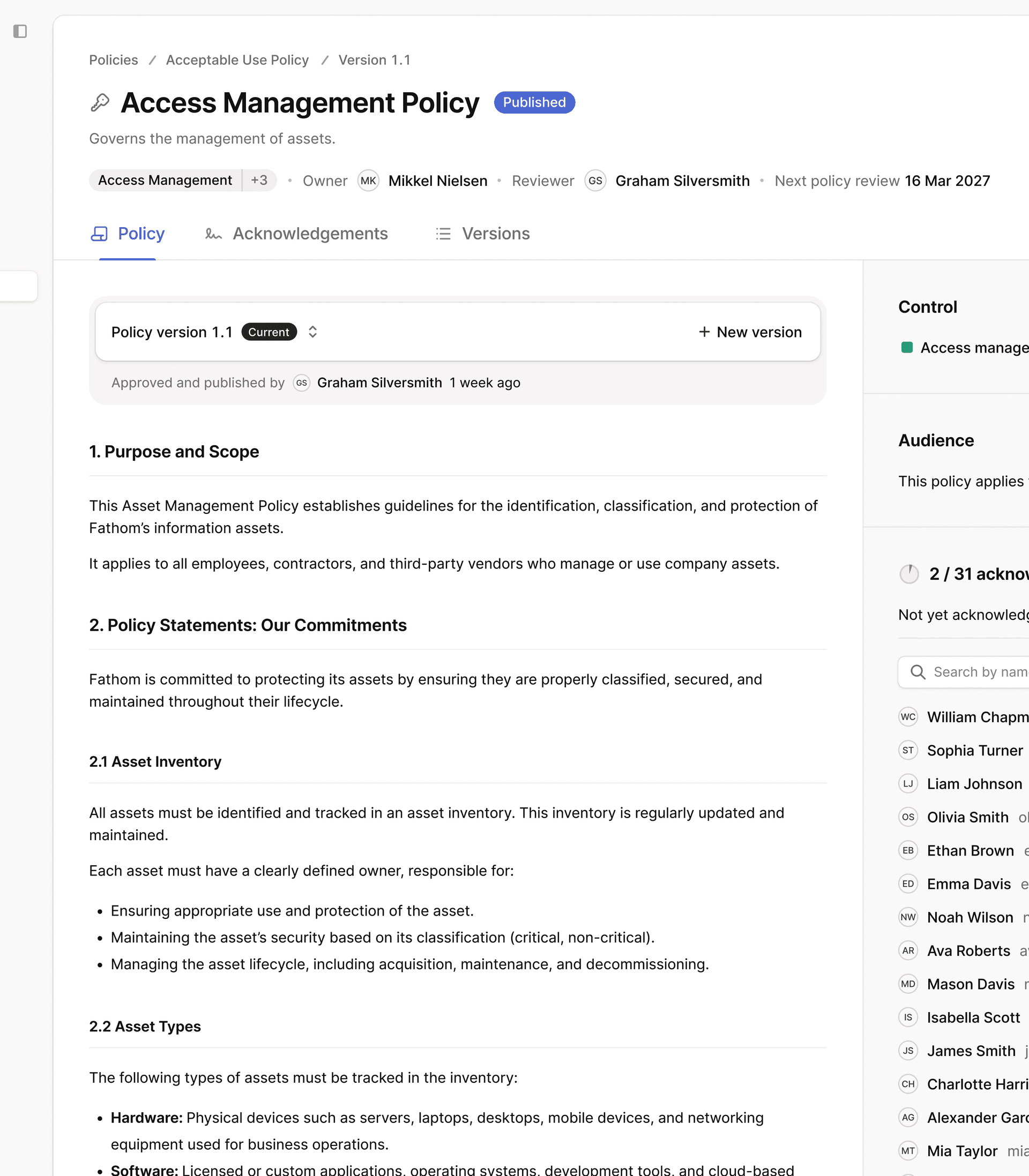The image size is (1029, 1176).
Task: Select Olivia Smith from the acknowledgement list
Action: click(x=967, y=817)
